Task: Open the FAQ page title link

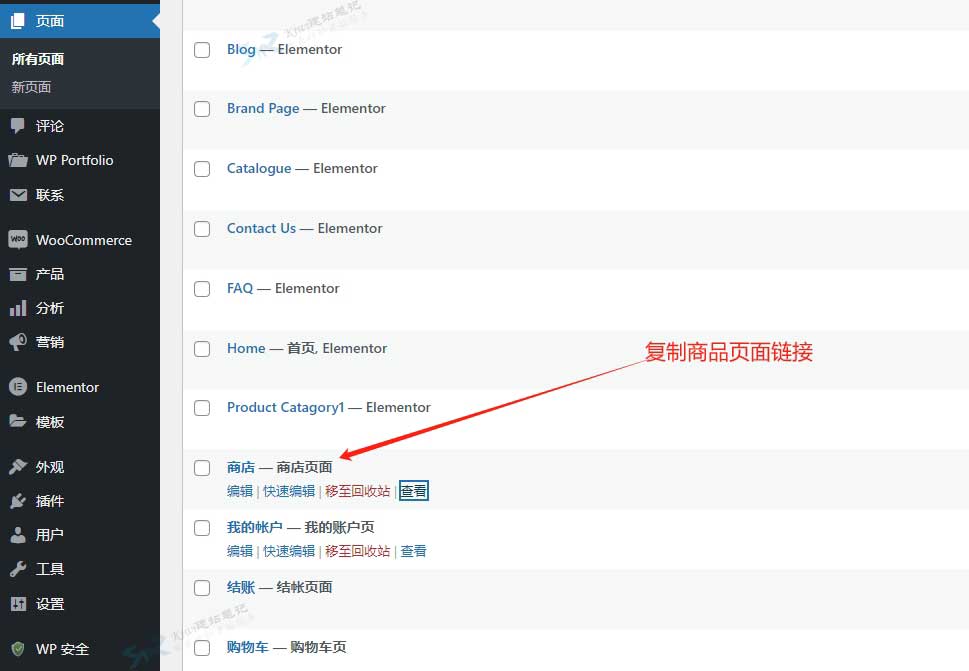Action: 240,289
